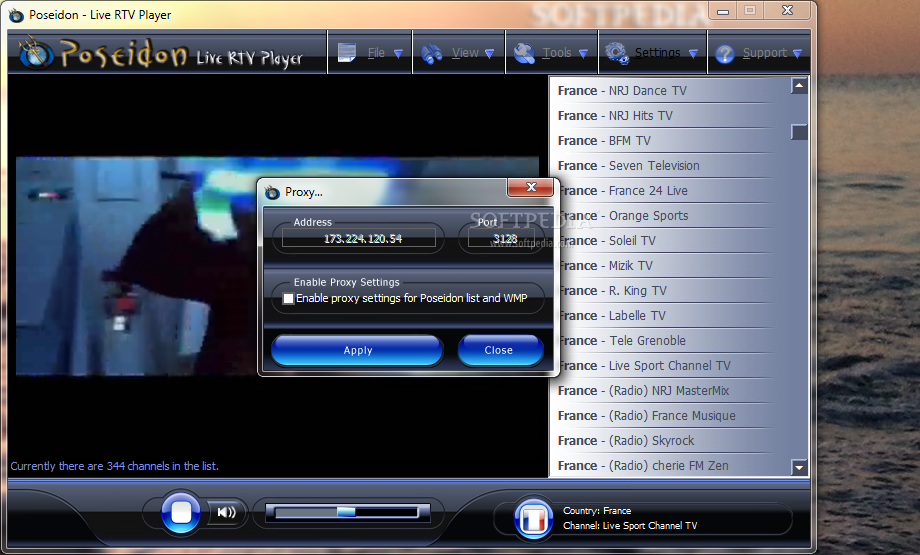Click the channel list scroll down arrow

(x=799, y=468)
